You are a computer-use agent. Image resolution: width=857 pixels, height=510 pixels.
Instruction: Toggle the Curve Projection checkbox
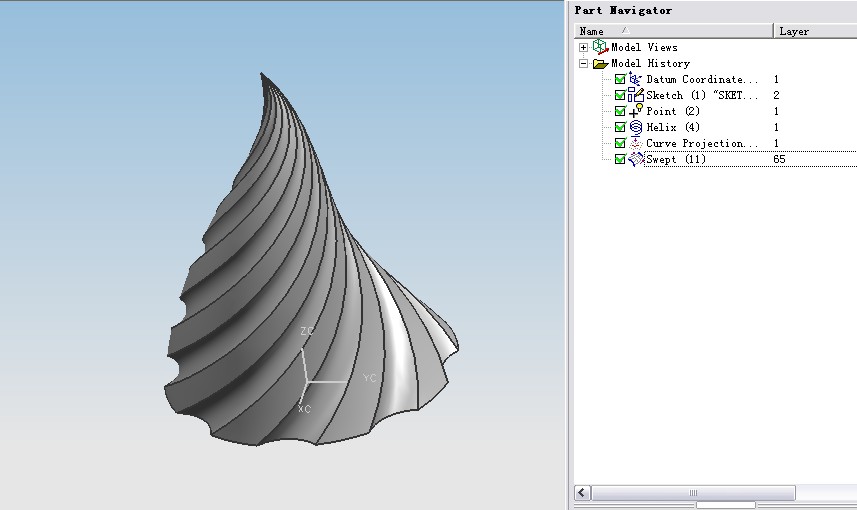(x=620, y=143)
